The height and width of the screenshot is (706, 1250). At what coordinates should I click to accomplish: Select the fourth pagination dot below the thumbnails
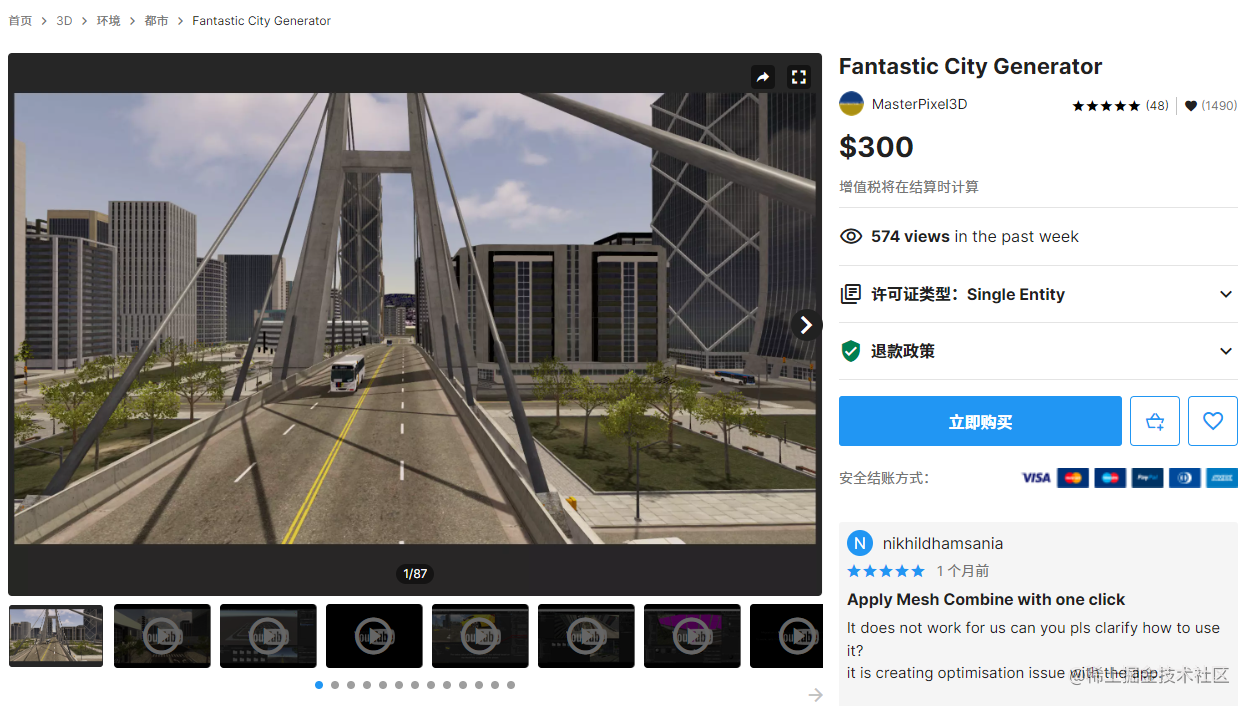tap(367, 685)
